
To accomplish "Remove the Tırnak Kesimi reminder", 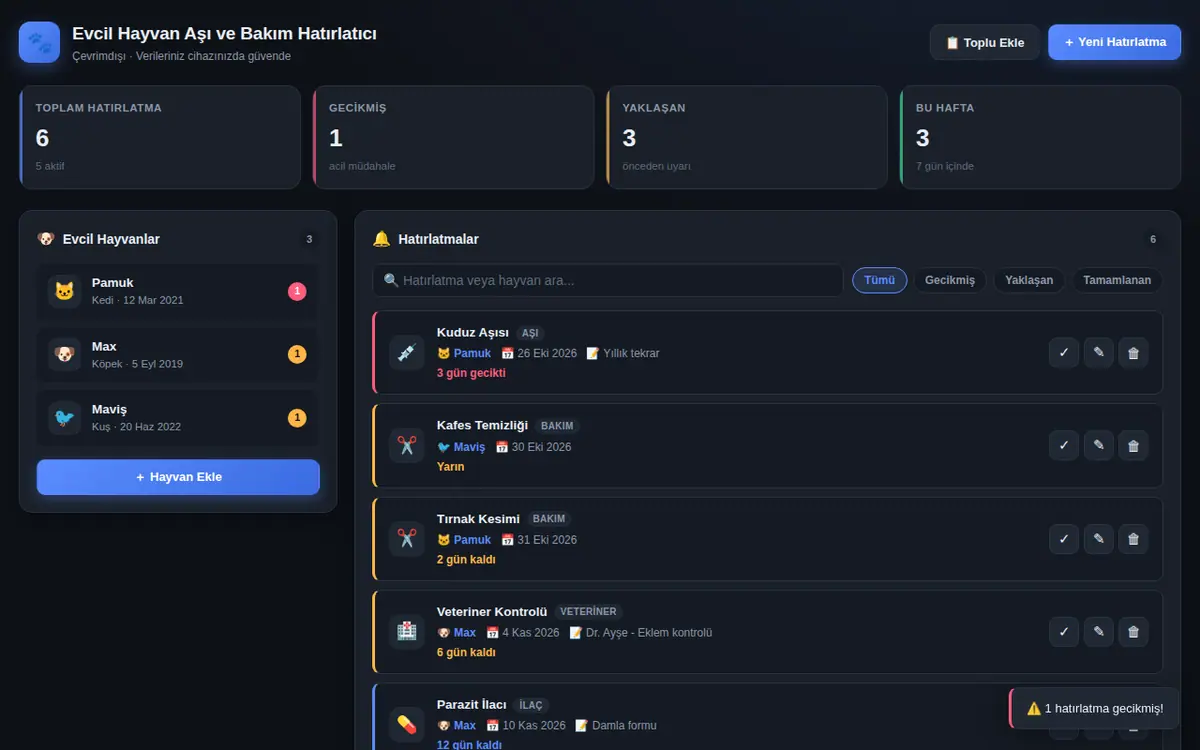I will click(x=1133, y=539).
